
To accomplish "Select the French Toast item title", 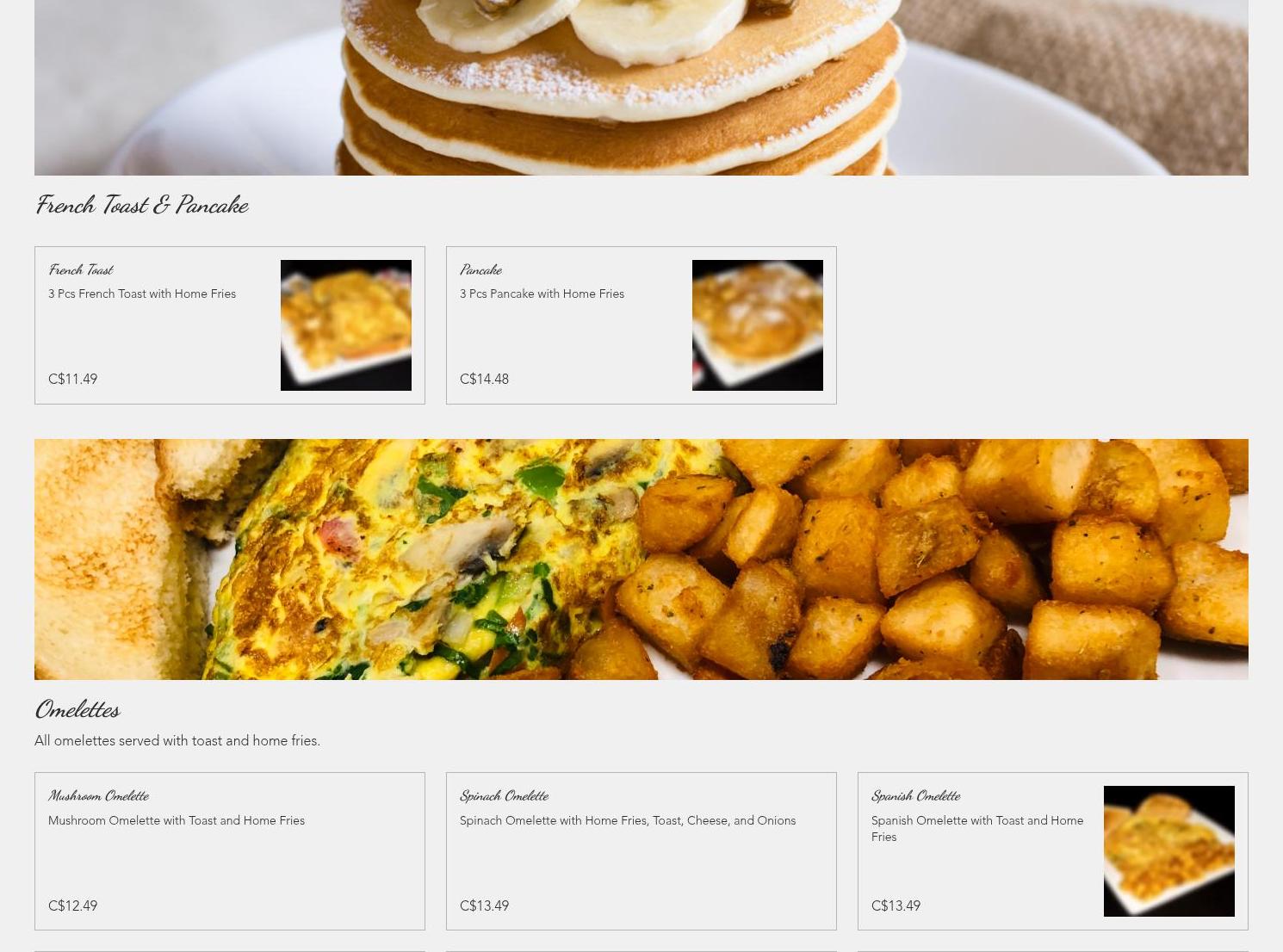I will click(x=81, y=269).
